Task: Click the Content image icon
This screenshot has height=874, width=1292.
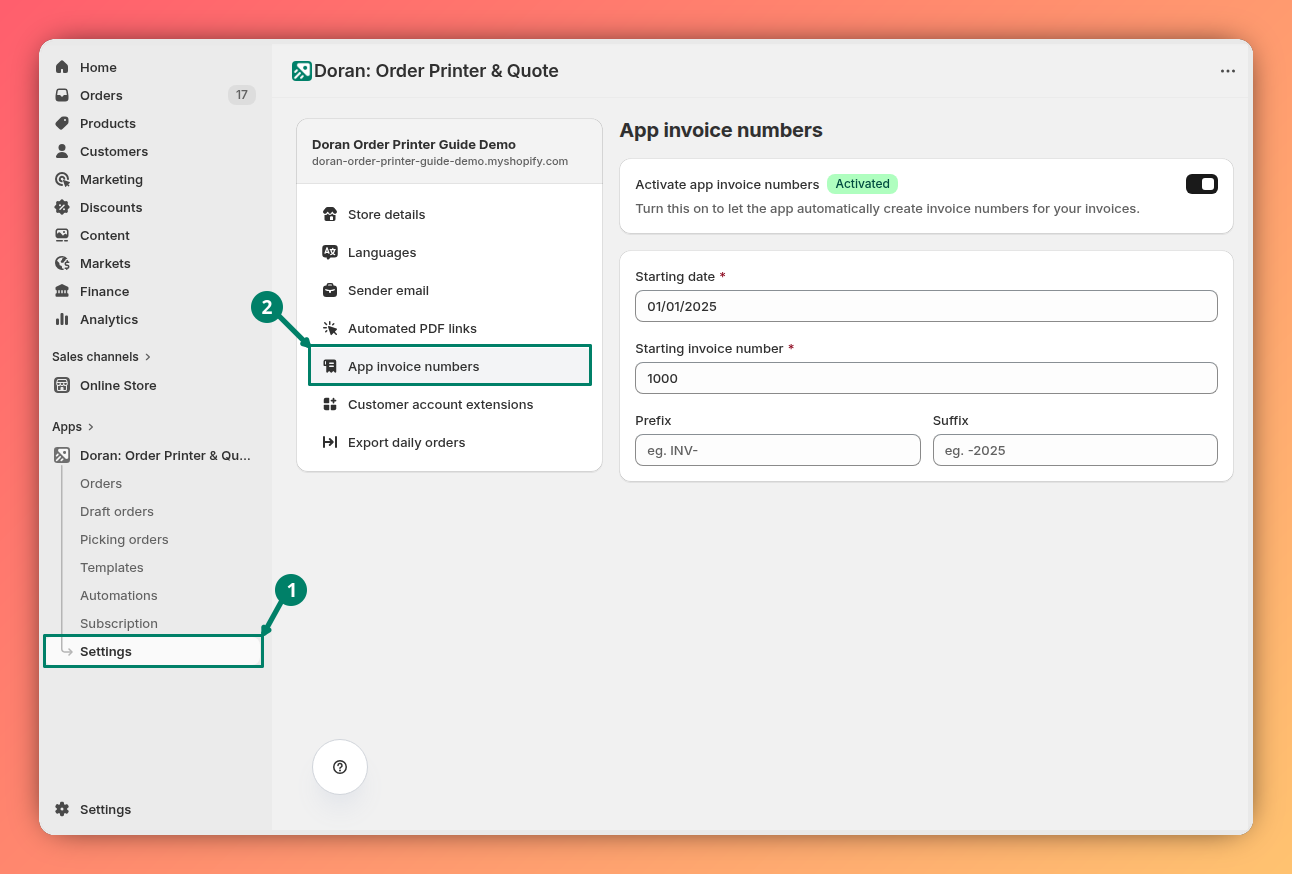Action: pyautogui.click(x=62, y=235)
